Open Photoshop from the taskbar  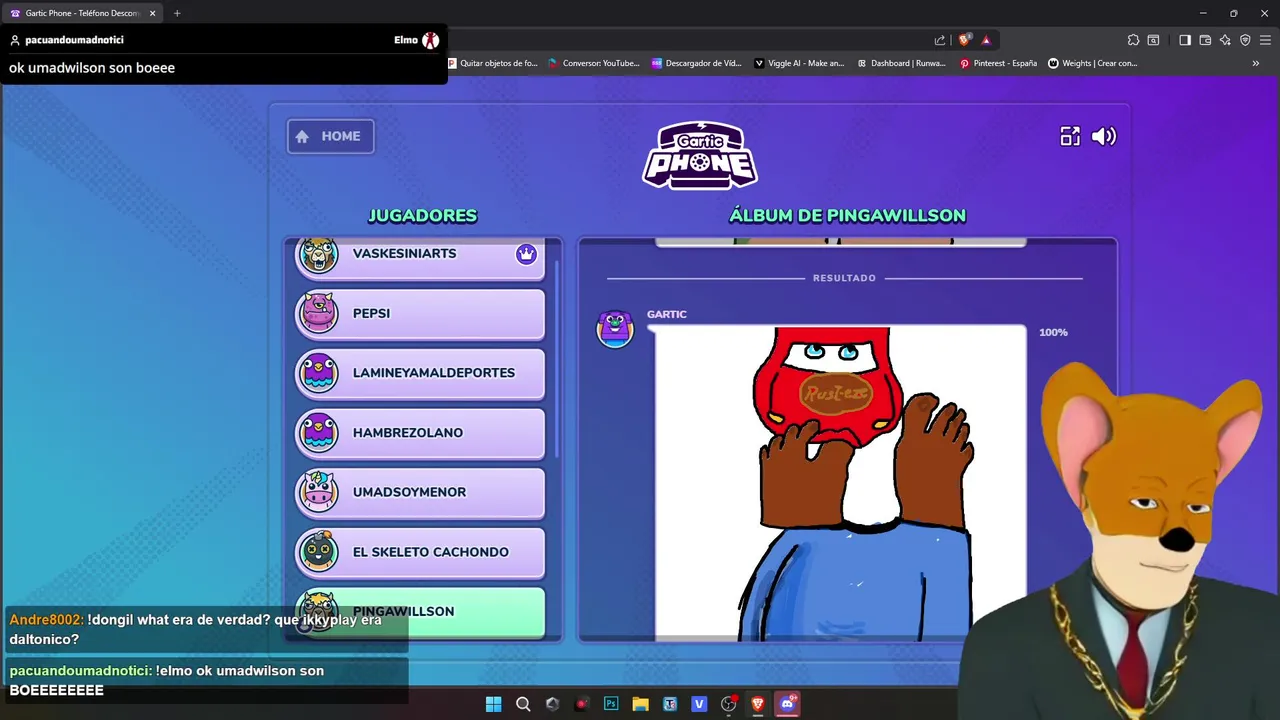click(x=611, y=704)
